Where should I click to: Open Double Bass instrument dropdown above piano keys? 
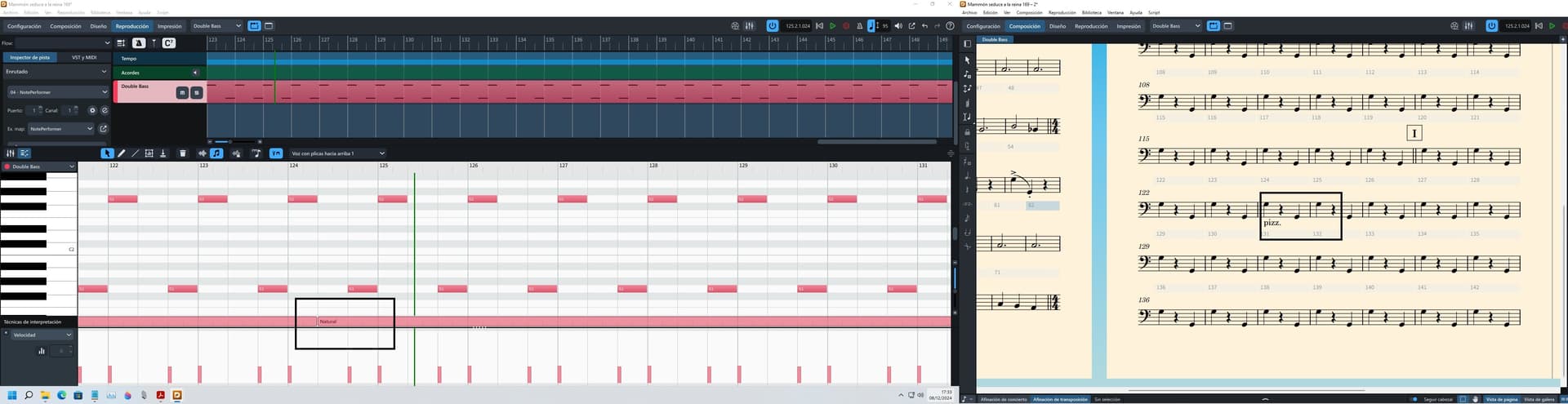pyautogui.click(x=38, y=166)
